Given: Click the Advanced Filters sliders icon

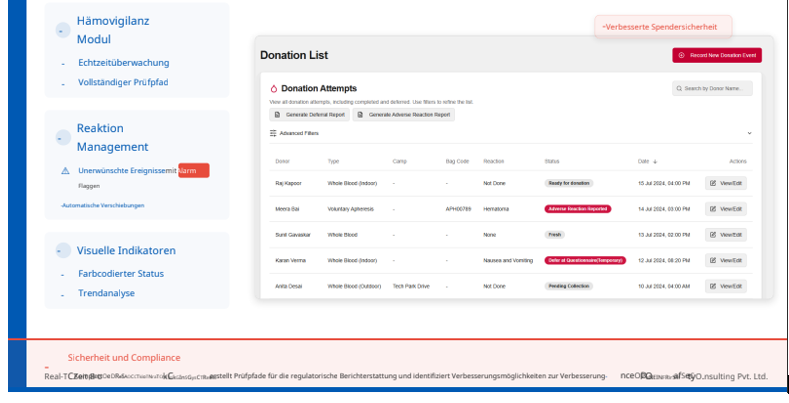Looking at the screenshot, I should coord(273,133).
